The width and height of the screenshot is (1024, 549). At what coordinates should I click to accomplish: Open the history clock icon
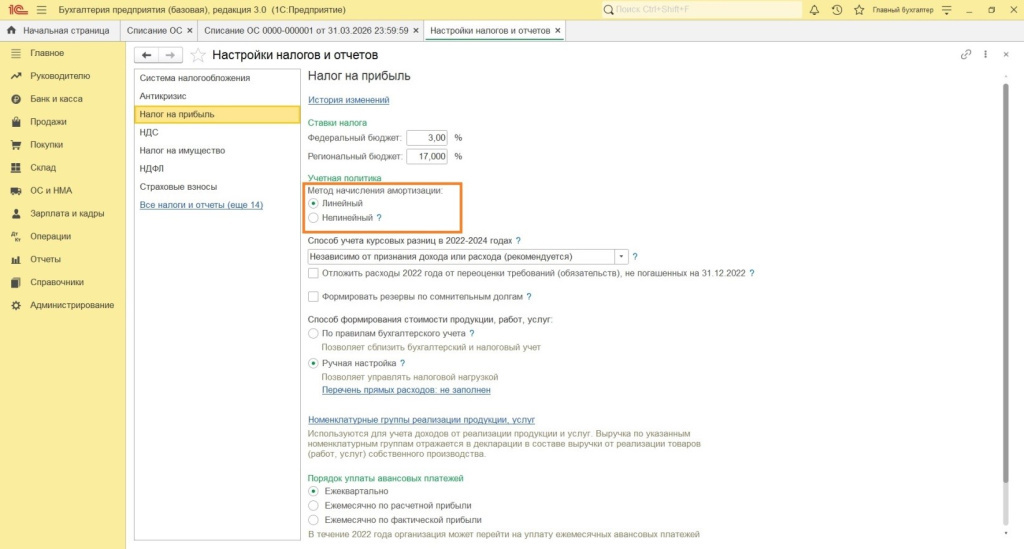click(836, 9)
